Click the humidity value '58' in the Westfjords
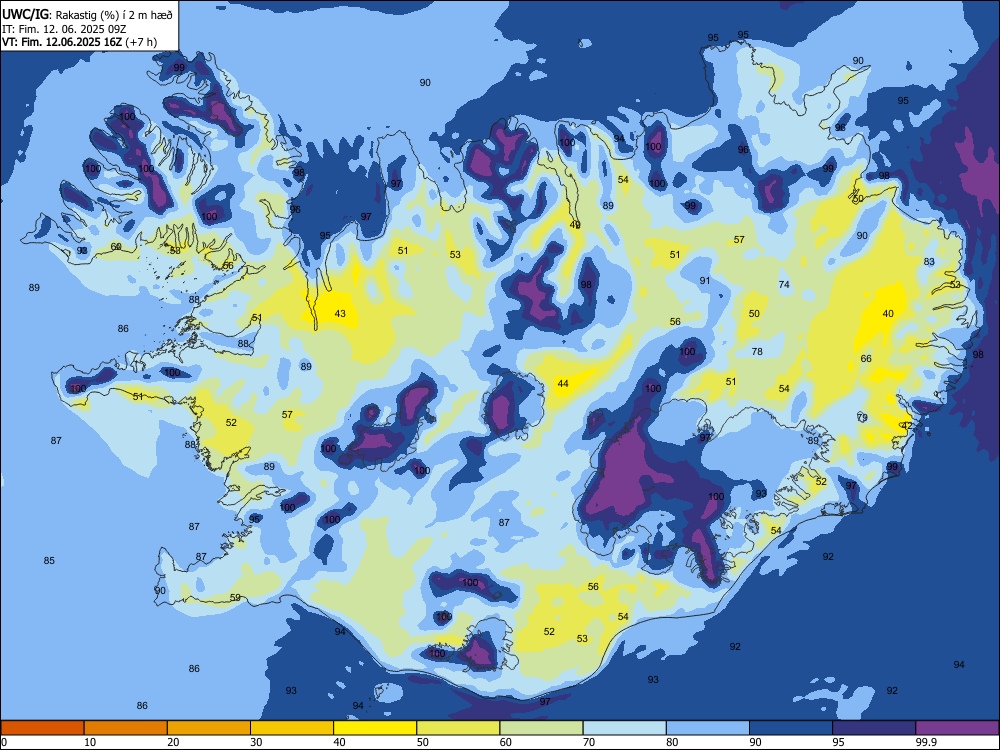The image size is (1000, 750). point(175,251)
